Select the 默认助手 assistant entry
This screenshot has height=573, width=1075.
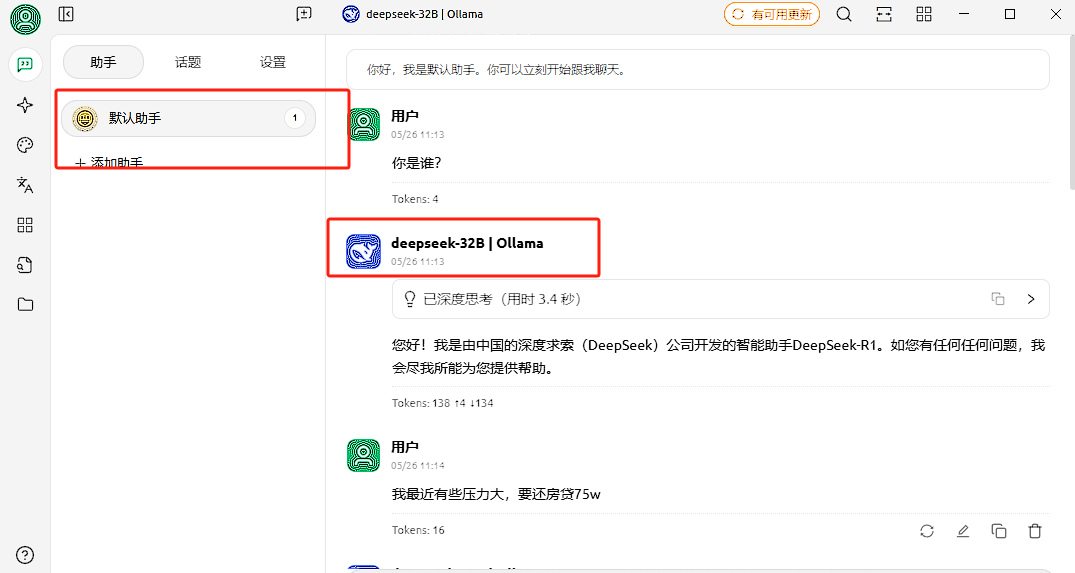[x=189, y=118]
